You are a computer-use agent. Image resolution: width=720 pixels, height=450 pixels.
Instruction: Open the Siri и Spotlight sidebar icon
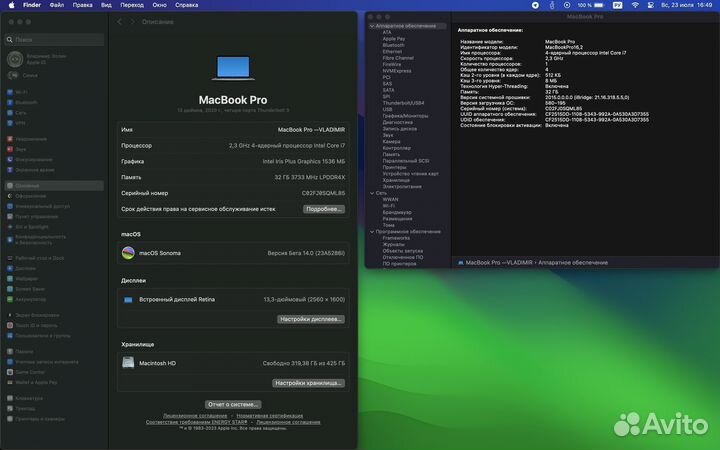click(x=10, y=227)
